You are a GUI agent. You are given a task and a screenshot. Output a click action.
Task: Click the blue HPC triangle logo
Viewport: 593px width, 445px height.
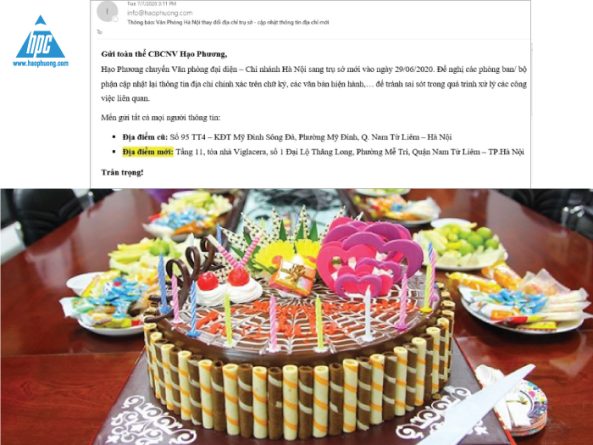(x=40, y=37)
